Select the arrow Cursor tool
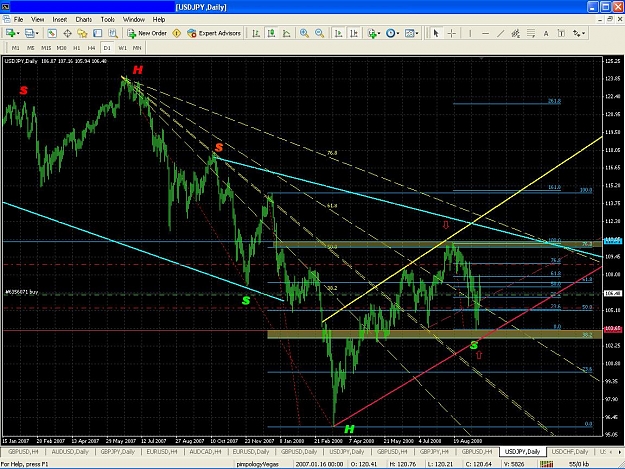 [x=436, y=33]
